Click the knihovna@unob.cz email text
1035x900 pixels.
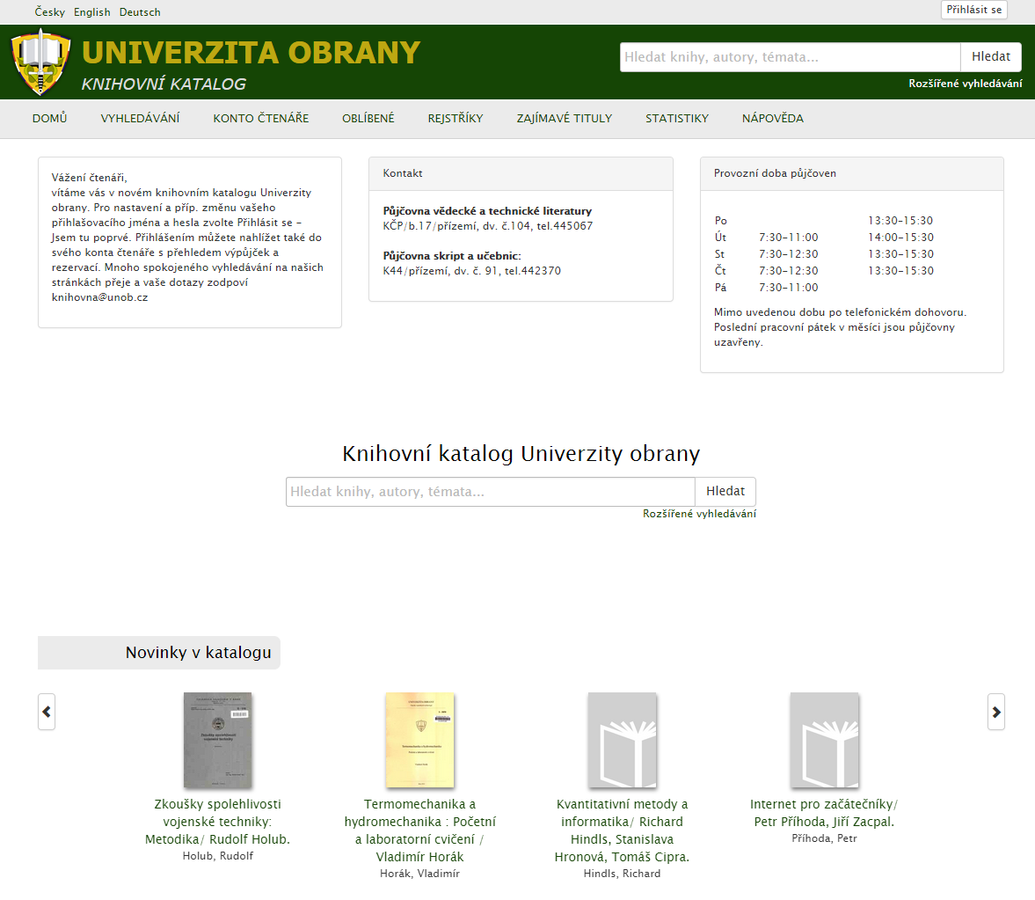(100, 297)
